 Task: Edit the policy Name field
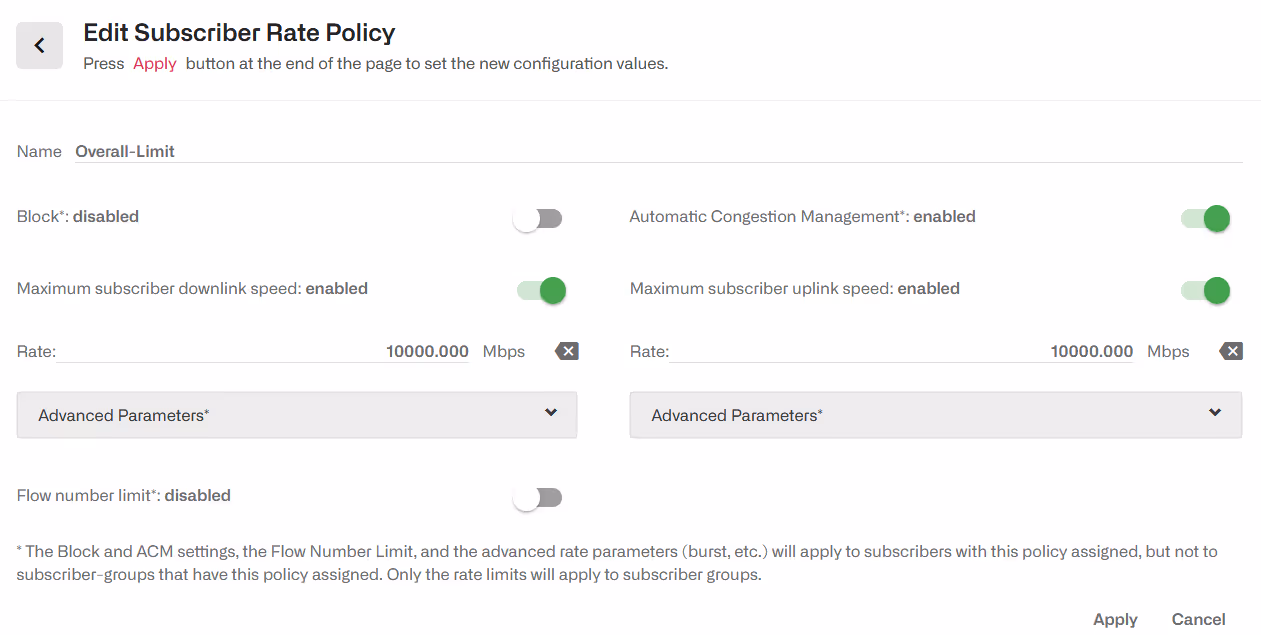[x=650, y=152]
